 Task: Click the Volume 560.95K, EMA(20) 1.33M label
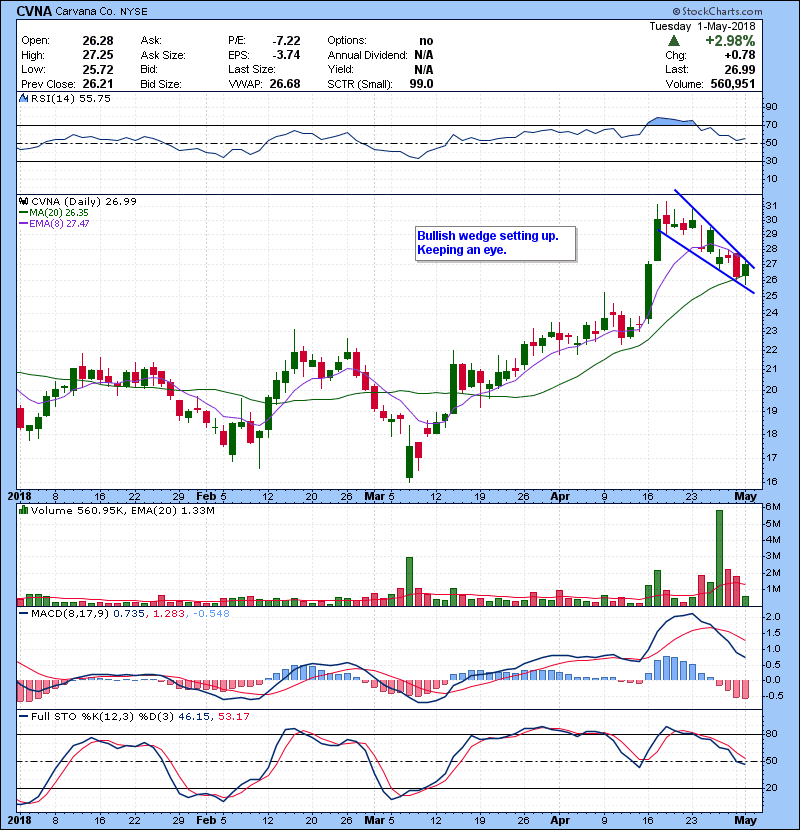122,510
